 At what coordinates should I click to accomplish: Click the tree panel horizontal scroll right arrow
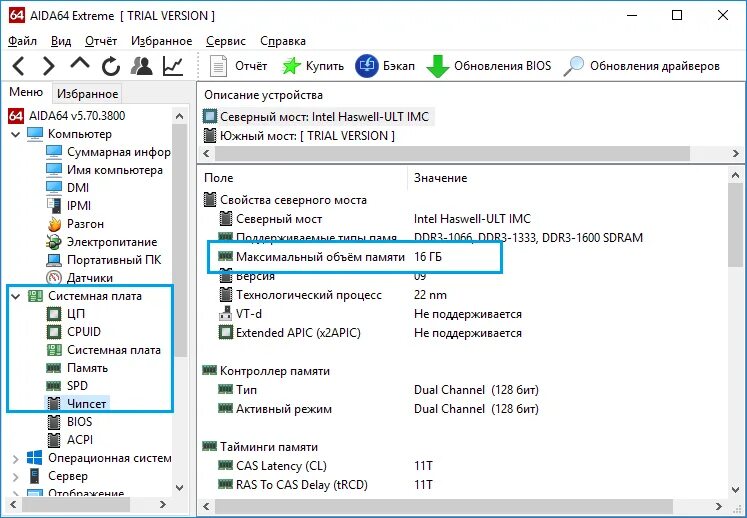pos(163,504)
